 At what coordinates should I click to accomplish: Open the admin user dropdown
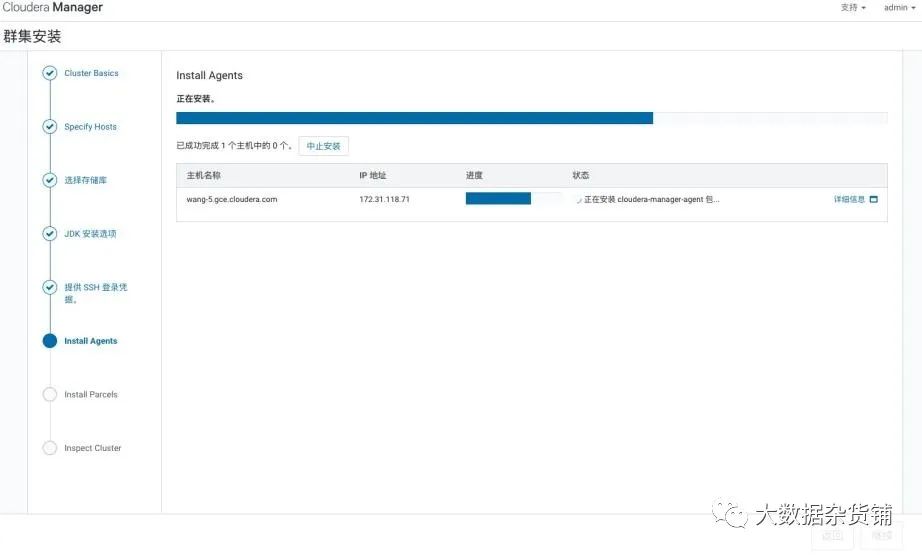(899, 8)
